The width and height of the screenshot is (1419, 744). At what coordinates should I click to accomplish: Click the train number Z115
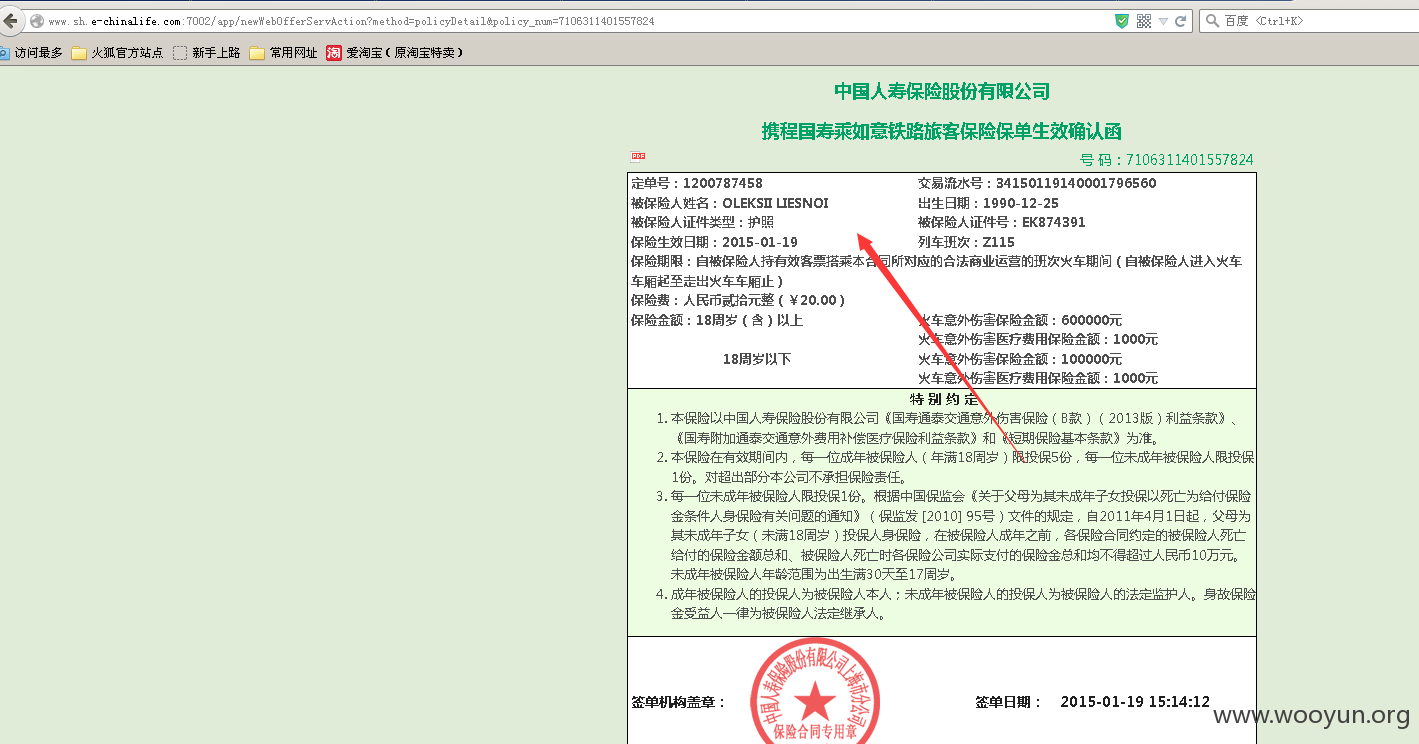(999, 243)
